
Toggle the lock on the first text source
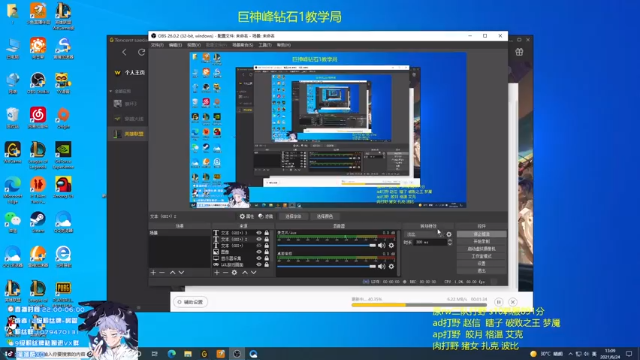(267, 233)
